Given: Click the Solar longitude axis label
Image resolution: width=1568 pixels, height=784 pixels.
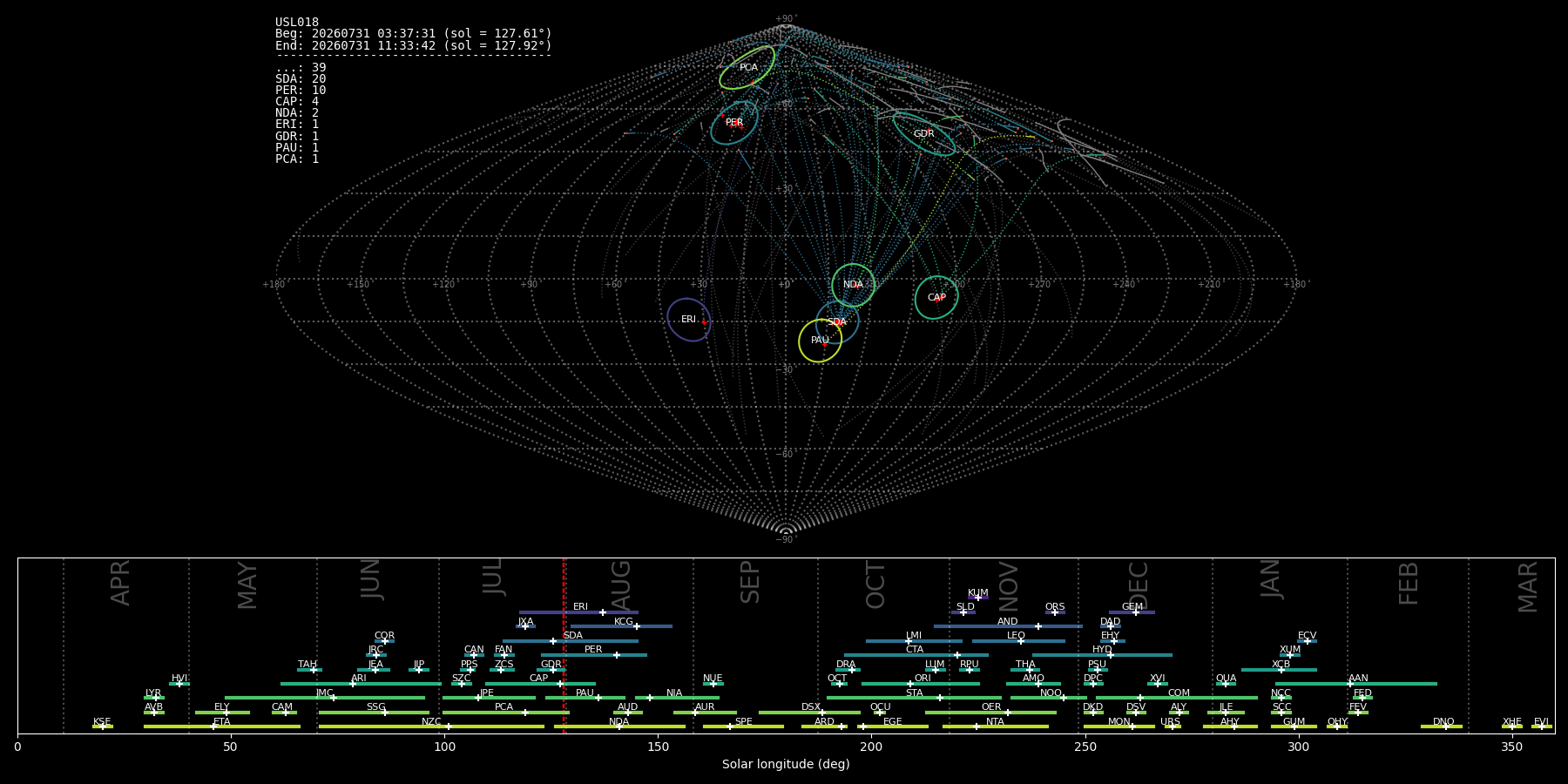Looking at the screenshot, I should [x=786, y=764].
